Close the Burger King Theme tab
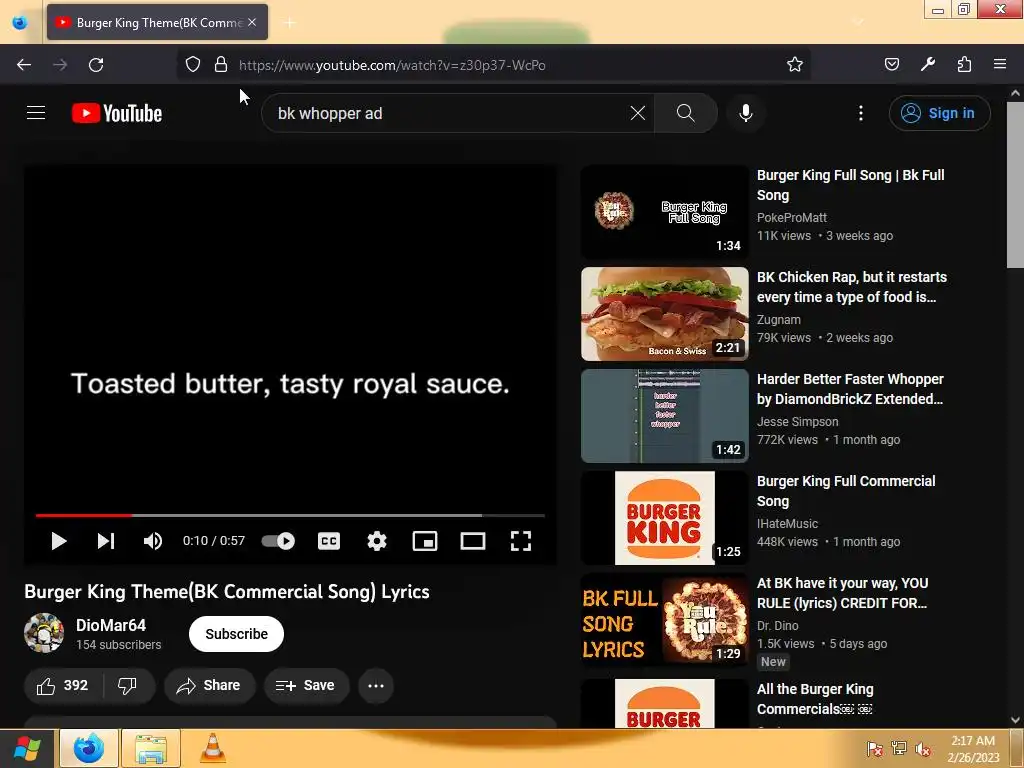 pos(252,22)
